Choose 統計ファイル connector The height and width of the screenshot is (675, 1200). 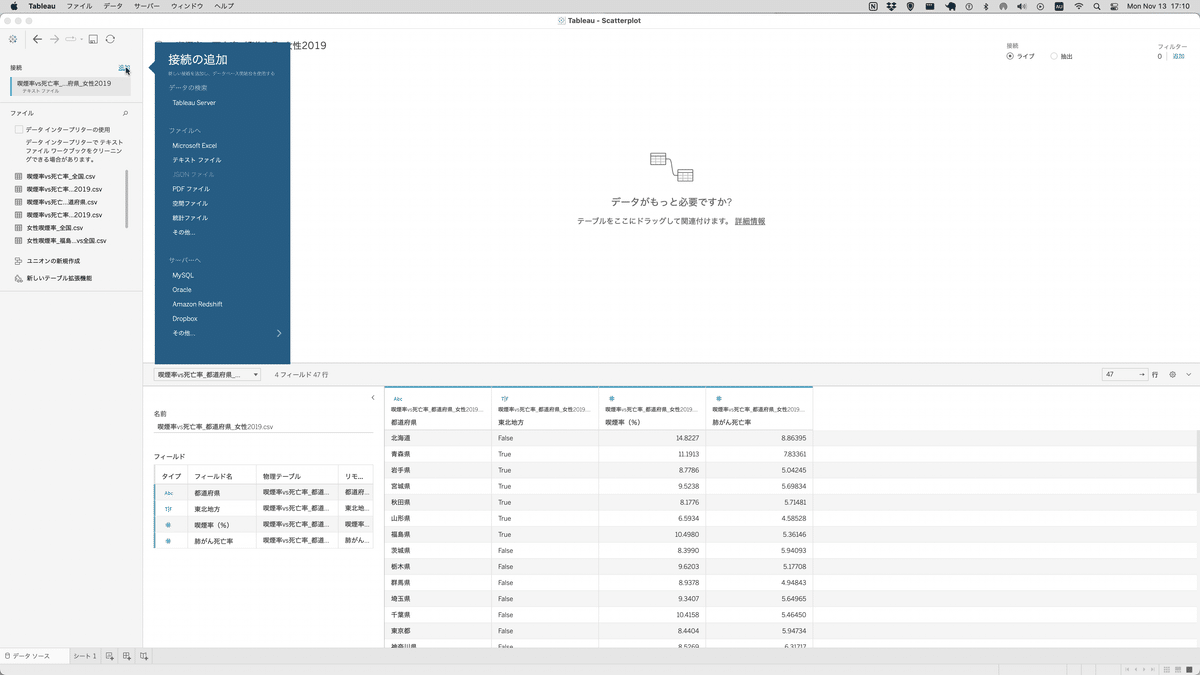(x=190, y=218)
